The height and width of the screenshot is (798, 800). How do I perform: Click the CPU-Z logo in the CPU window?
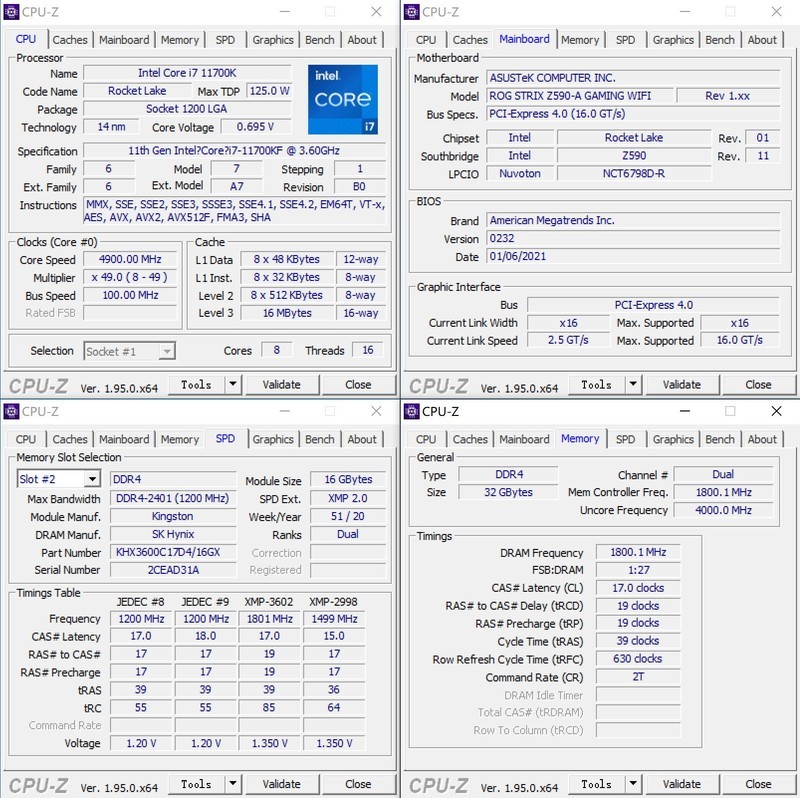click(38, 384)
